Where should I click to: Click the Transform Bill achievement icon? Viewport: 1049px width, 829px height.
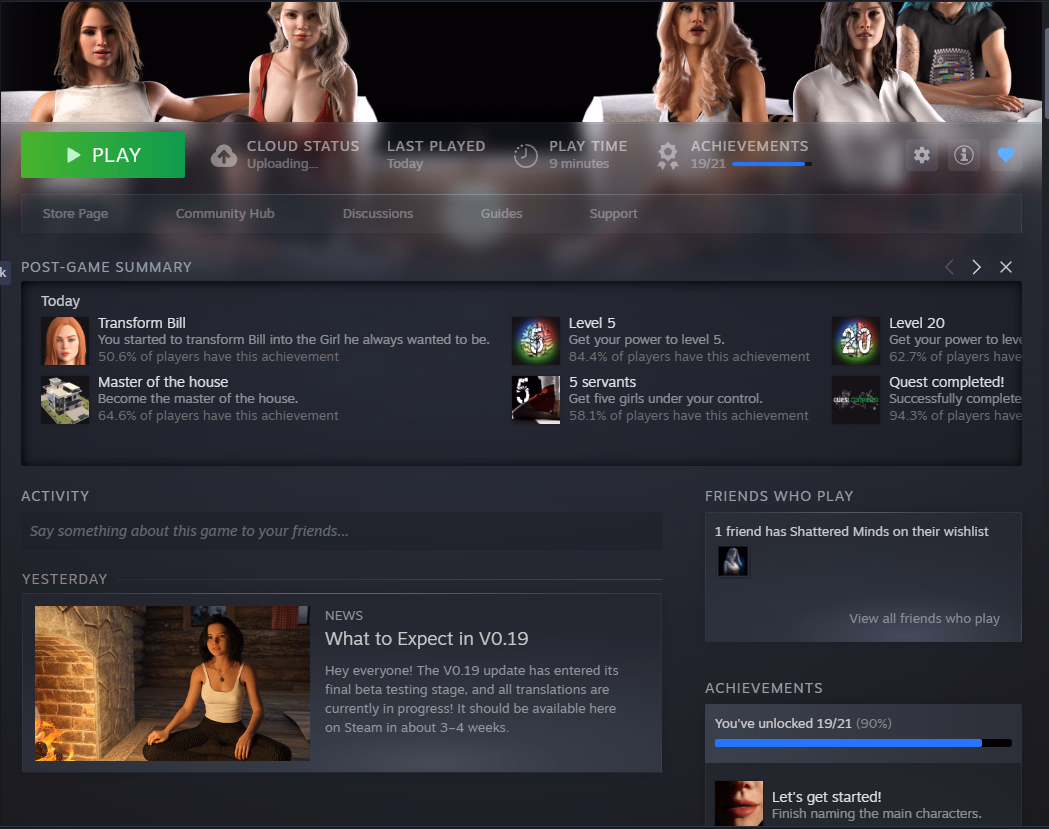tap(65, 341)
